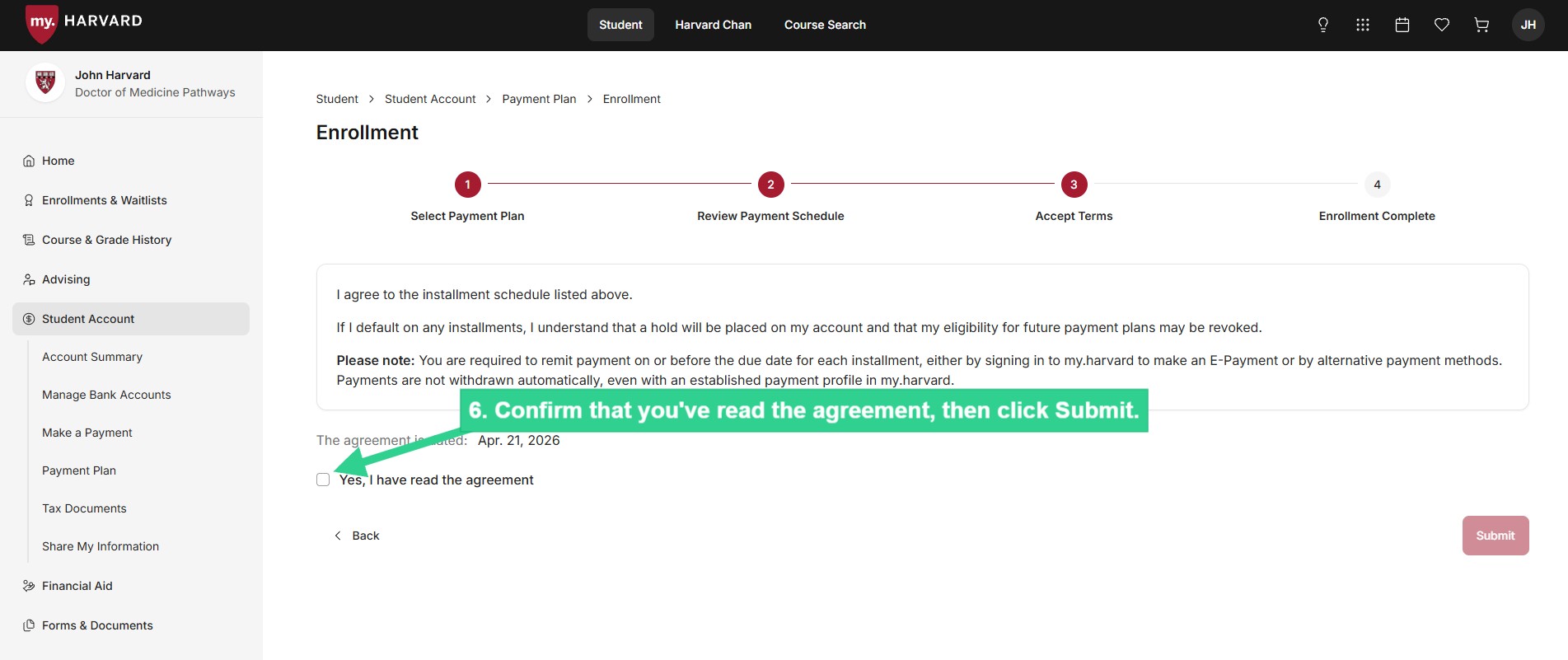Click the Enrollments & Waitlists ribbon icon
Viewport: 1568px width, 660px height.
tap(29, 200)
